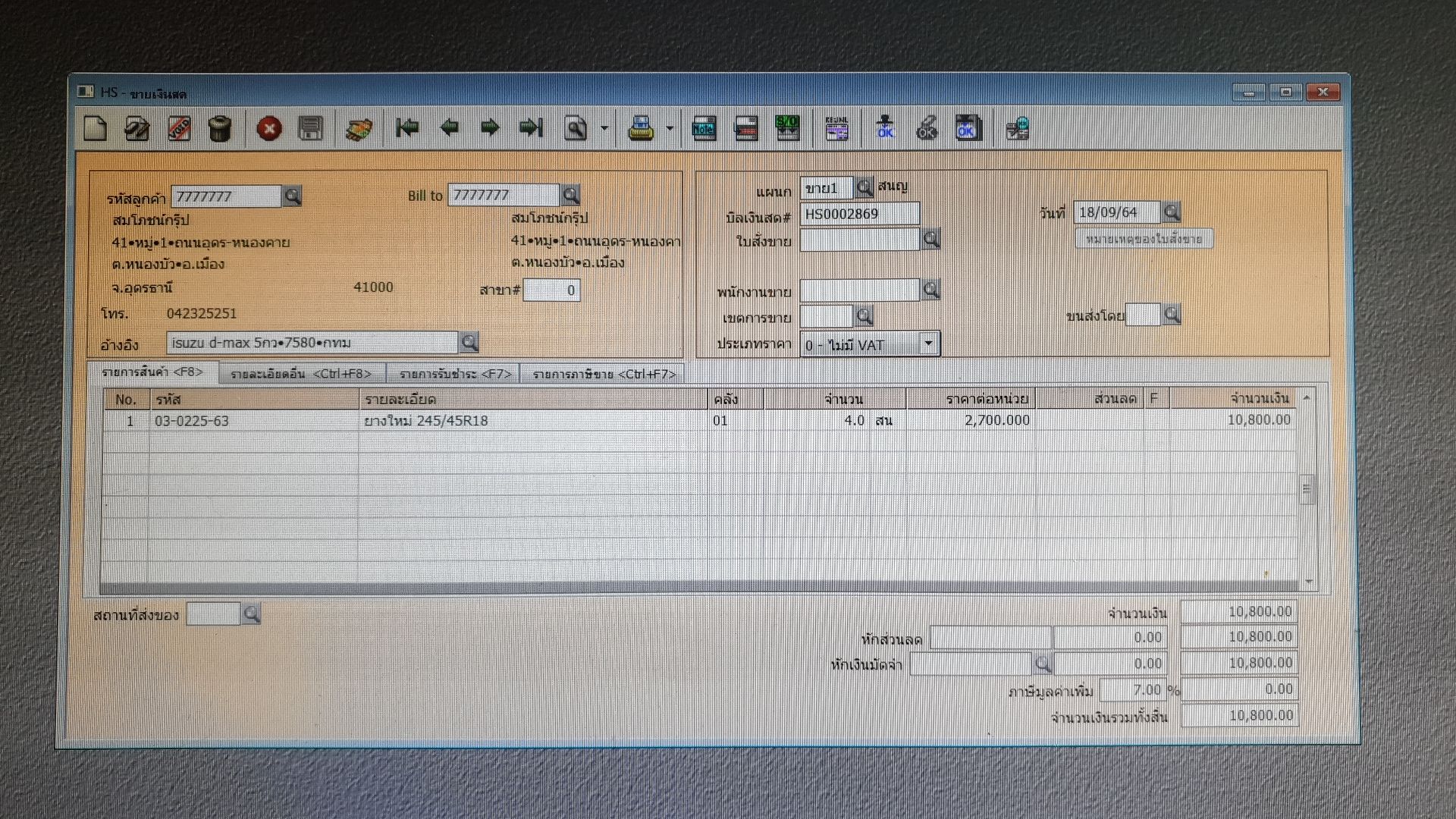Viewport: 1456px width, 819px height.
Task: Open the search icon dropdown arrow
Action: click(604, 128)
